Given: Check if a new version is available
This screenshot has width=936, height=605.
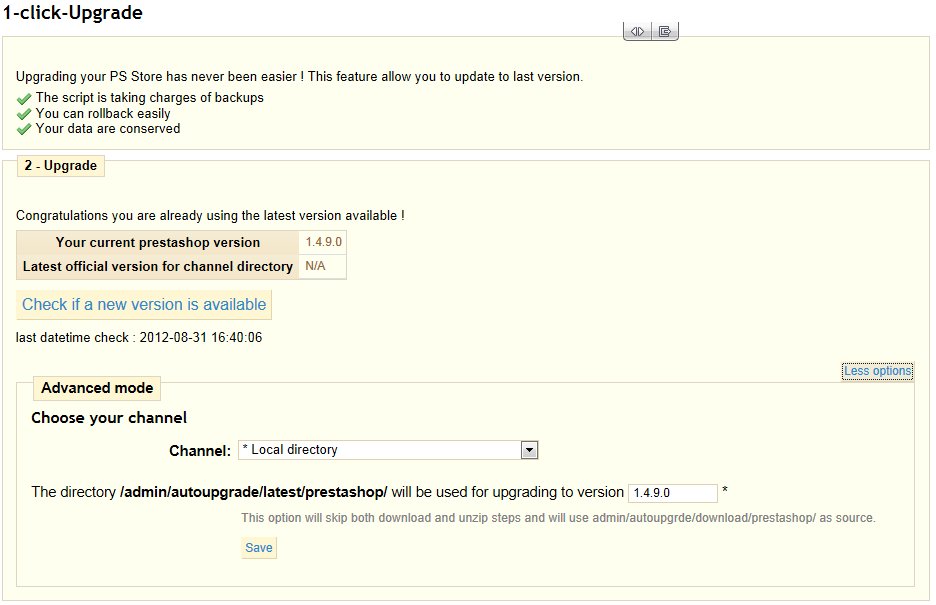Looking at the screenshot, I should click(x=144, y=305).
